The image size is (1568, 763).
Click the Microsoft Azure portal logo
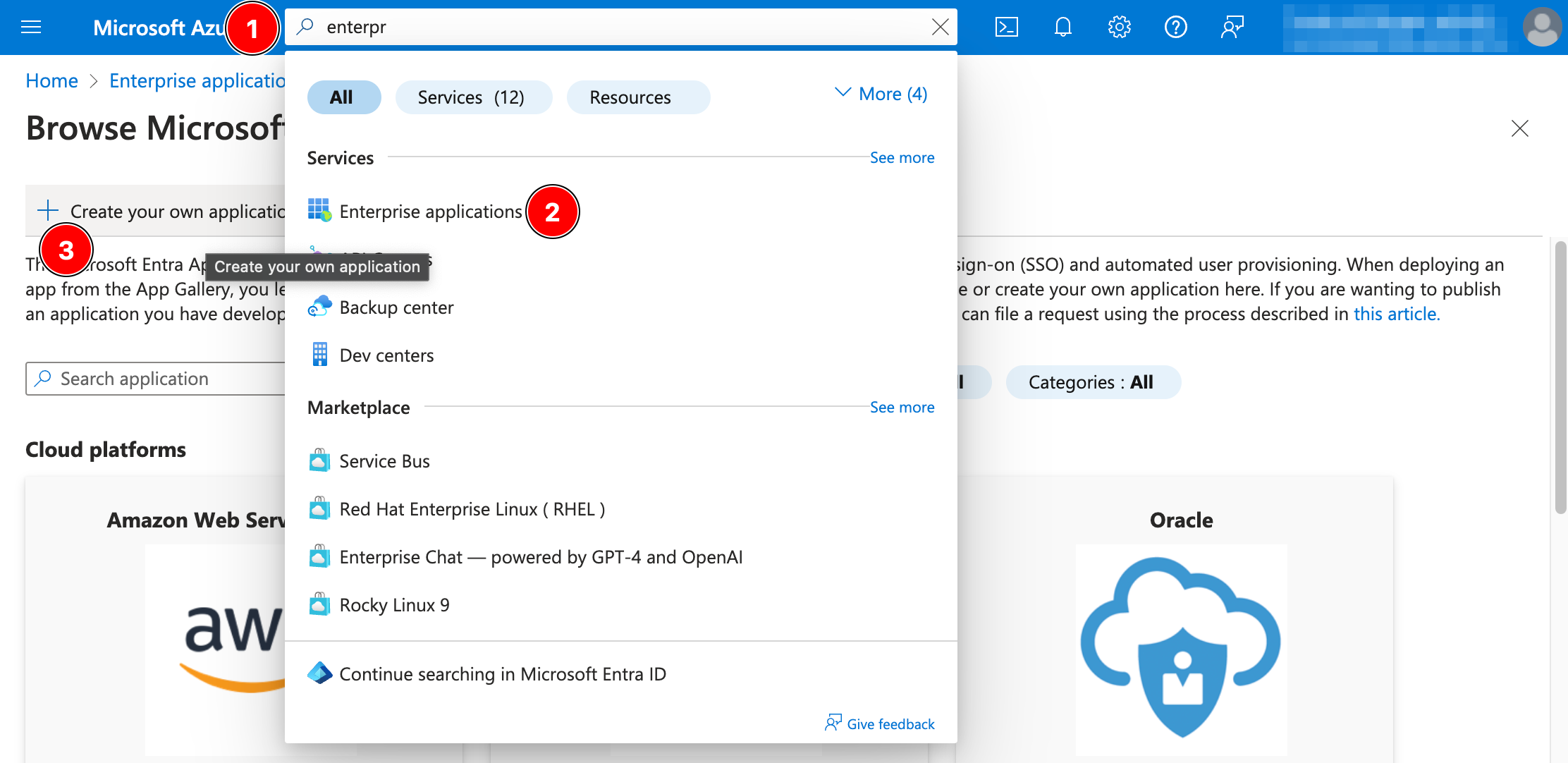point(158,28)
